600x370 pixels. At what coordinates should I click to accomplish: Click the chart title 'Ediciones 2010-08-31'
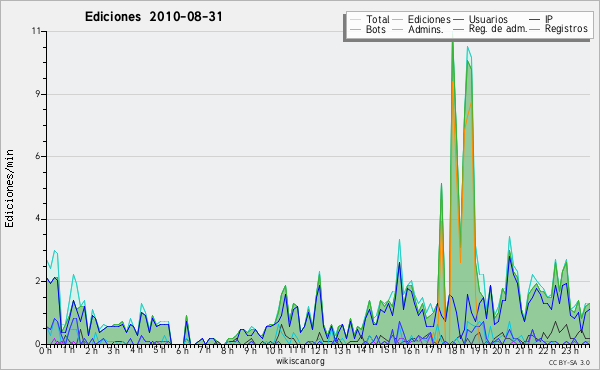153,17
